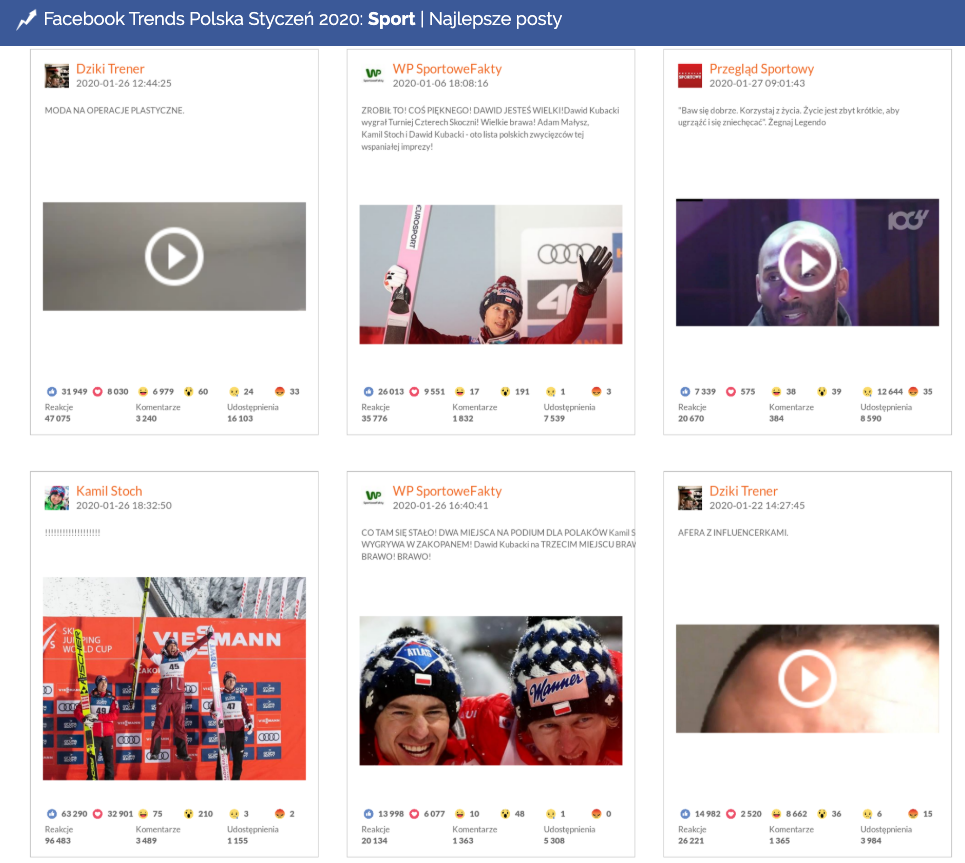
Task: Open Kamil Stoch page name link
Action: click(109, 491)
